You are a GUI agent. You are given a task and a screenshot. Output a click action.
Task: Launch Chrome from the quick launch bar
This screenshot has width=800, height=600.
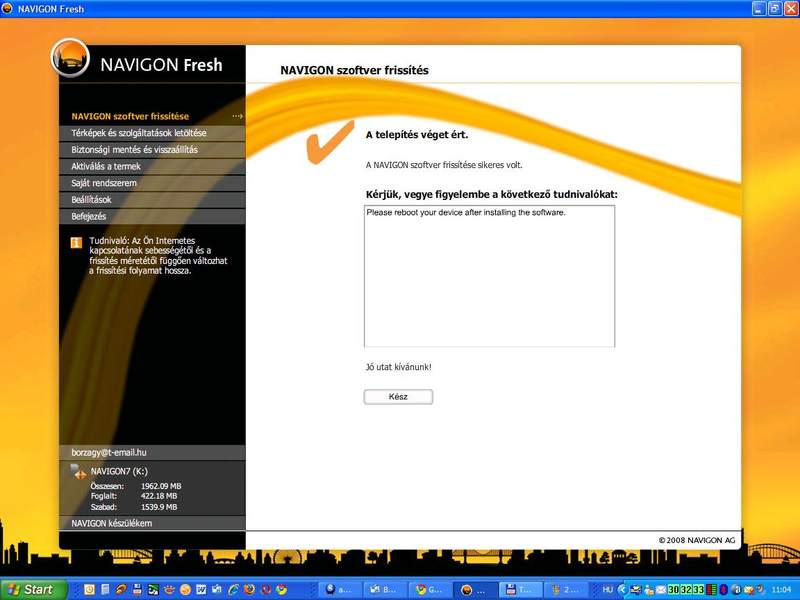point(281,589)
